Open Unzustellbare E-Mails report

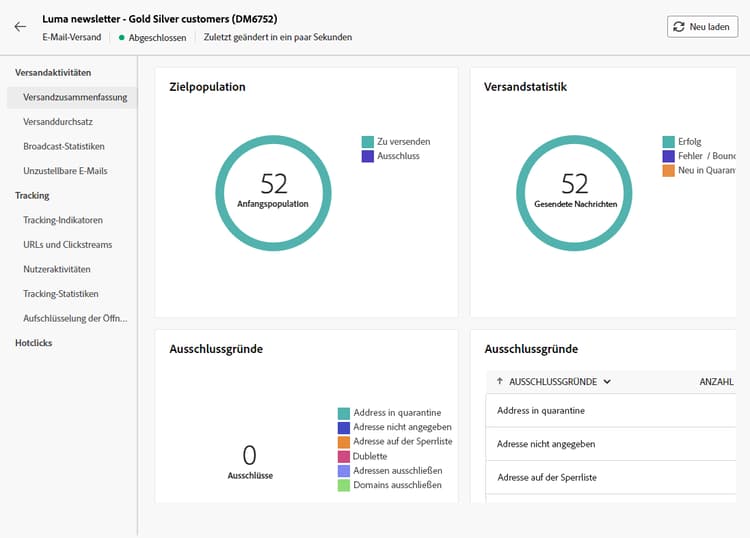tap(65, 171)
